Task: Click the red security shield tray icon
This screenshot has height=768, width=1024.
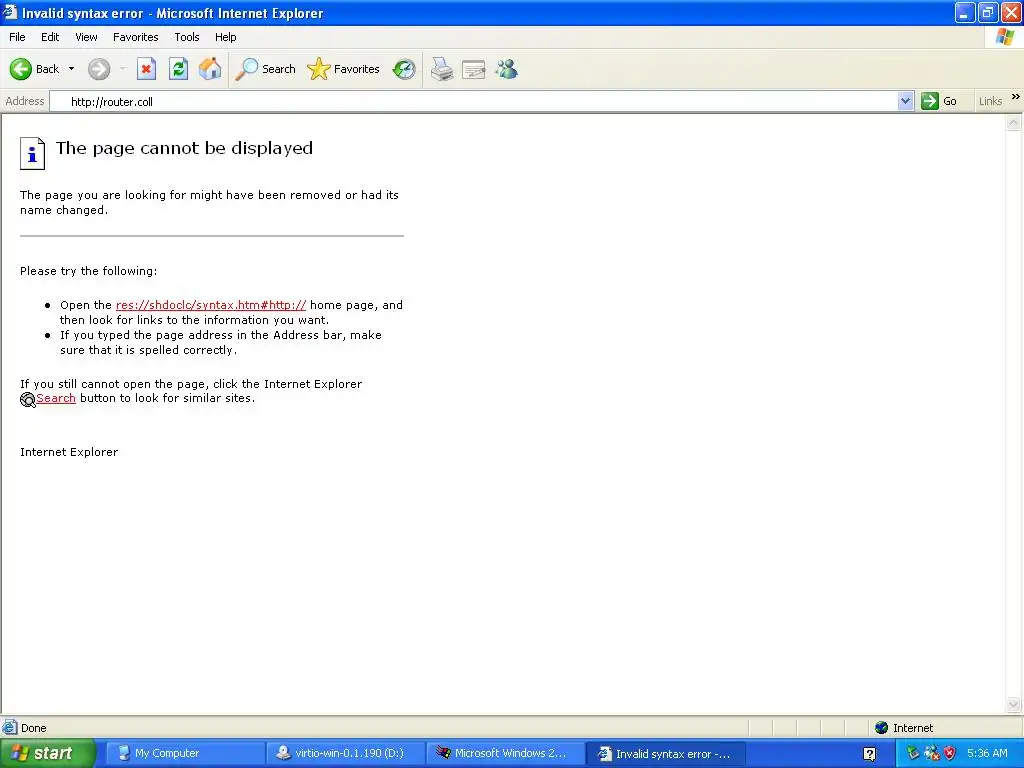Action: point(950,753)
